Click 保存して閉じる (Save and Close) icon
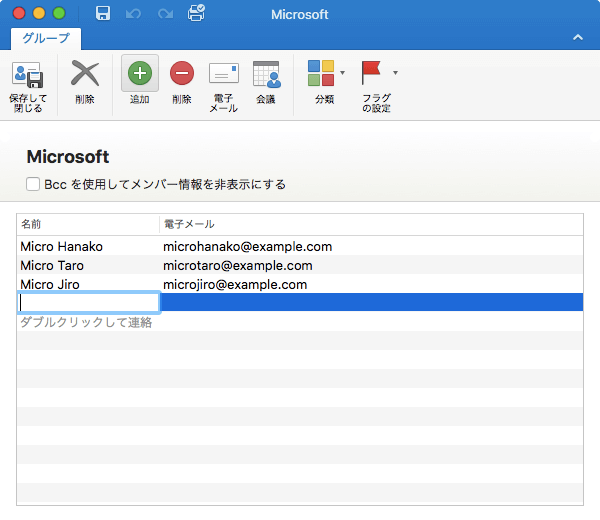600x520 pixels. [28, 75]
